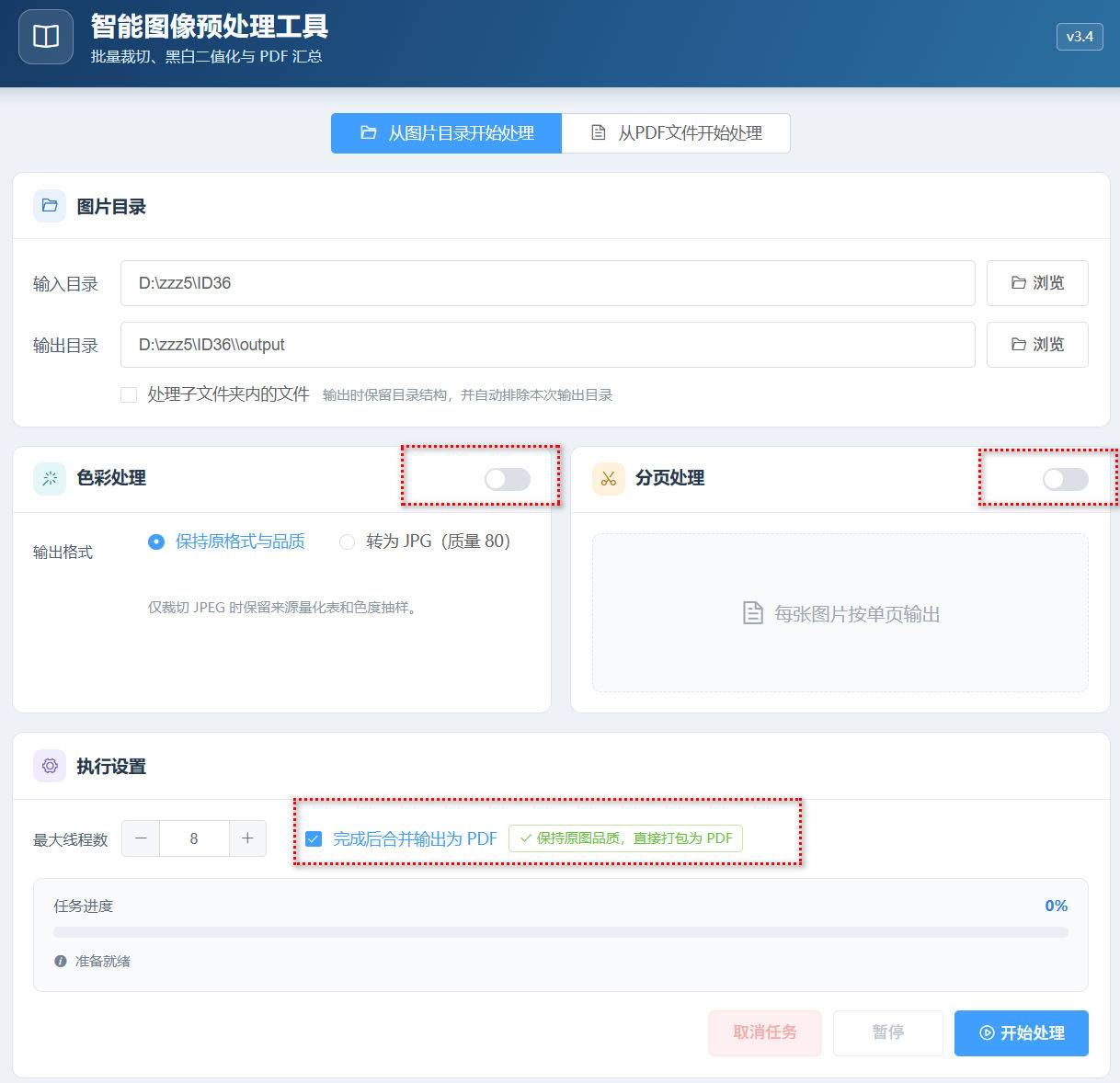Viewport: 1120px width, 1083px height.
Task: Browse for the 输入目录 folder
Action: coord(1037,283)
